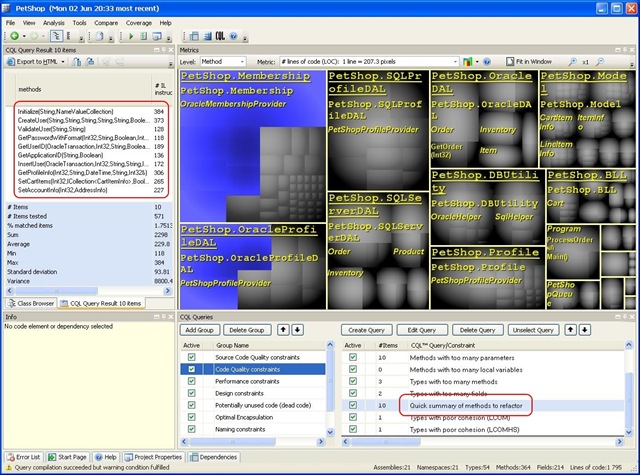This screenshot has height=475, width=640.
Task: Click the tree view icon in main toolbar
Action: click(56, 36)
